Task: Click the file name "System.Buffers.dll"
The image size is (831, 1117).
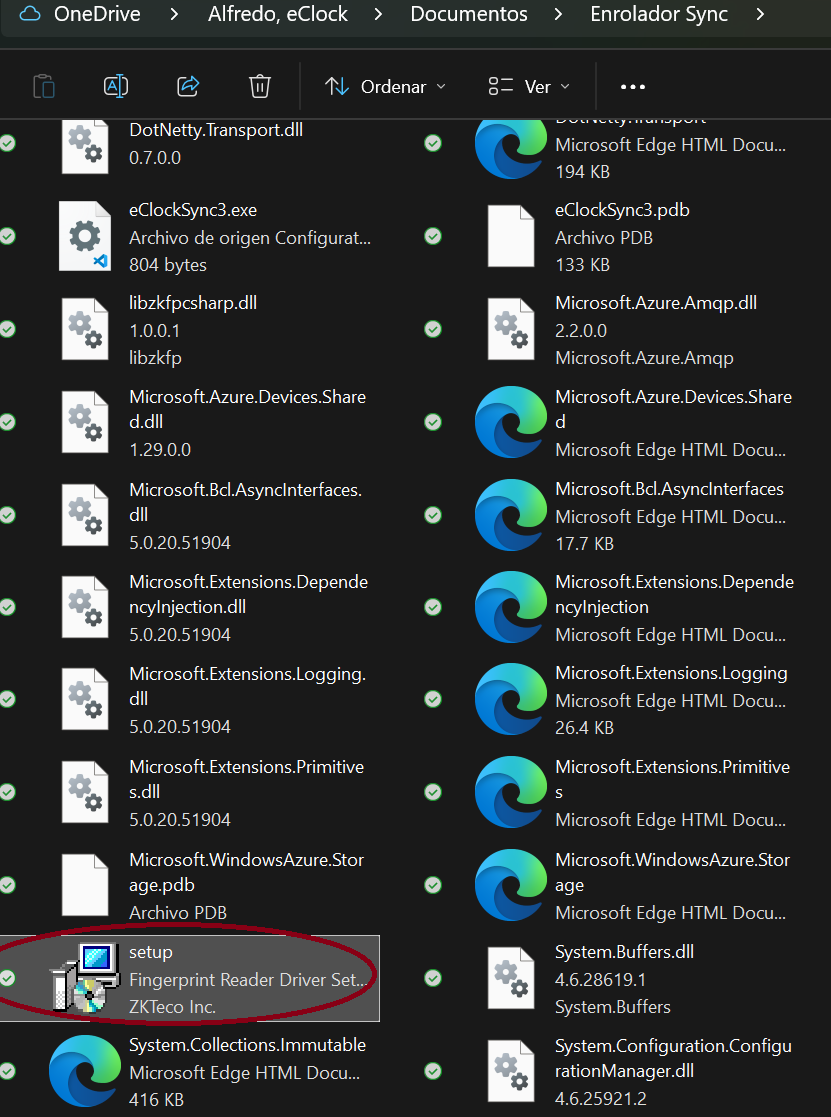Action: (624, 952)
